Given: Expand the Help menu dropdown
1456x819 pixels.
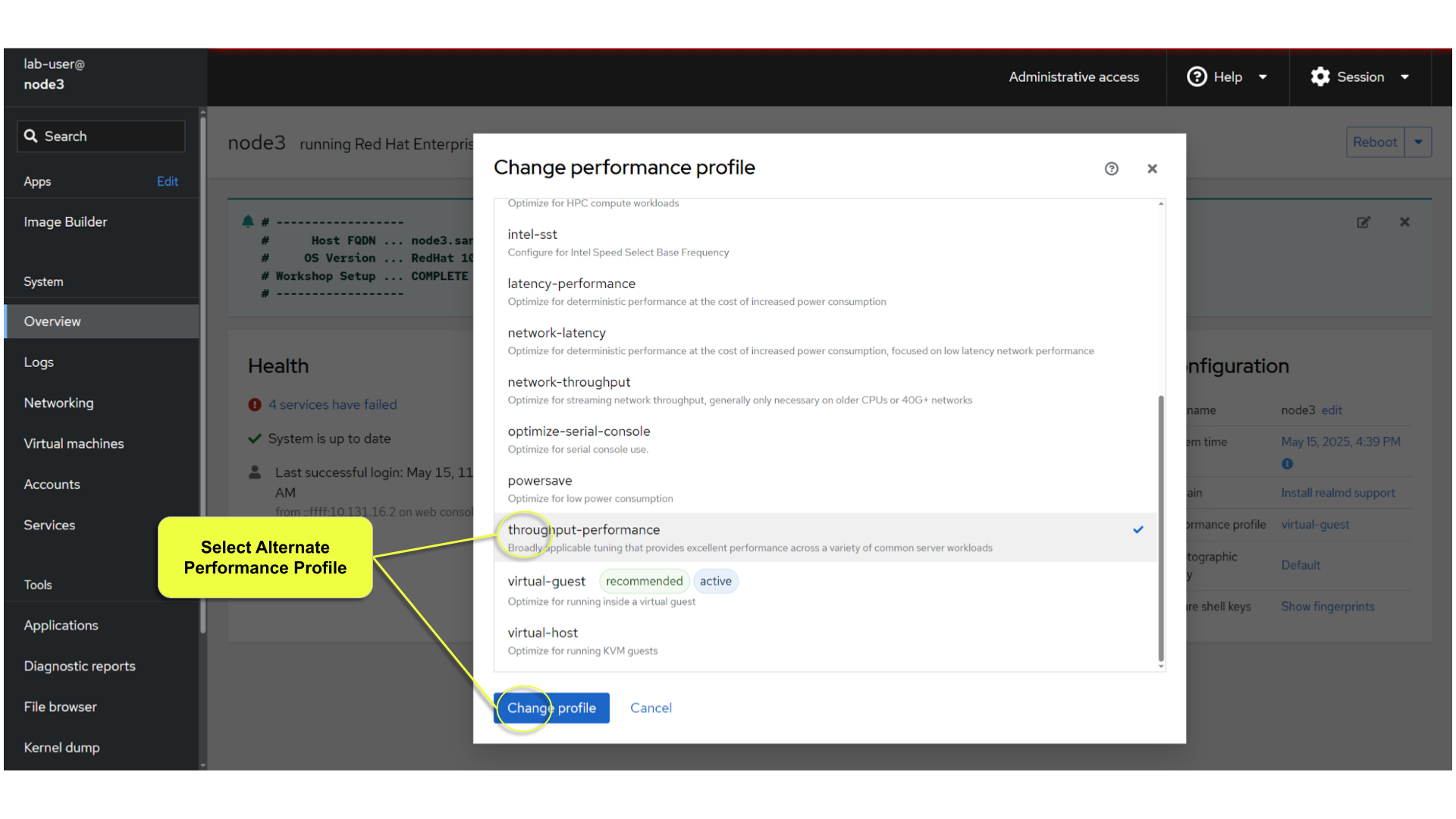Looking at the screenshot, I should point(1263,77).
